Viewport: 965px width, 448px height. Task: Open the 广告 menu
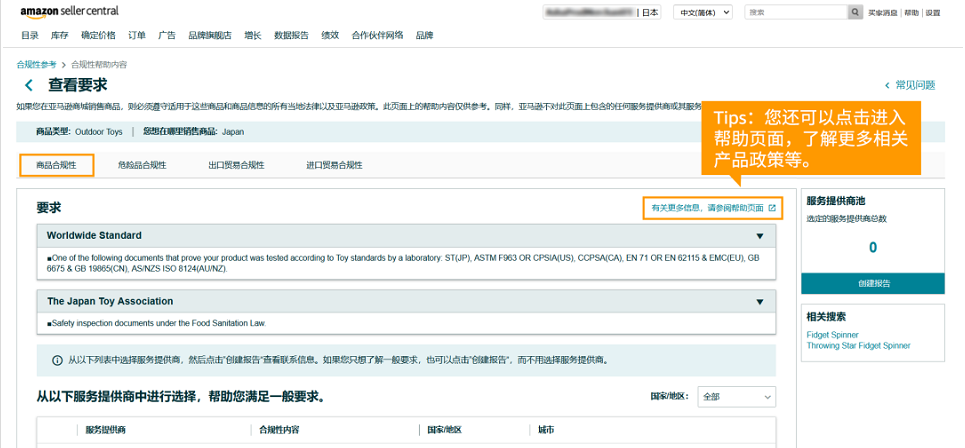point(166,35)
